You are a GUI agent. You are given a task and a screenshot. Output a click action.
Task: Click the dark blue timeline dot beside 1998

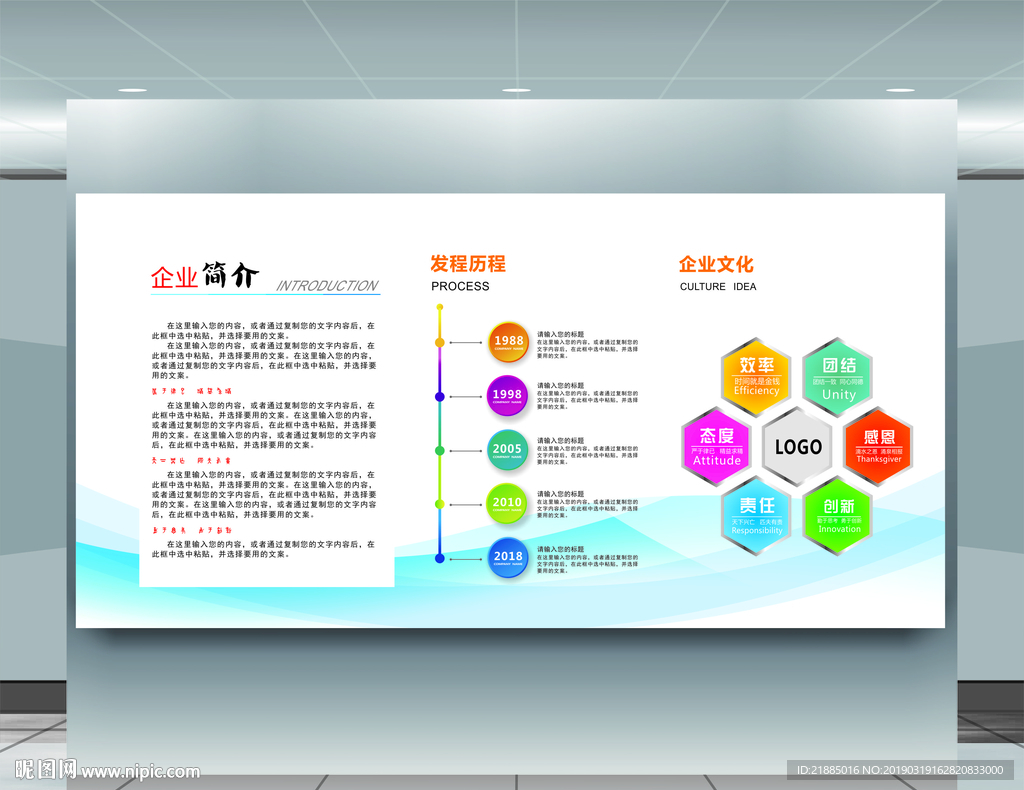(x=440, y=396)
